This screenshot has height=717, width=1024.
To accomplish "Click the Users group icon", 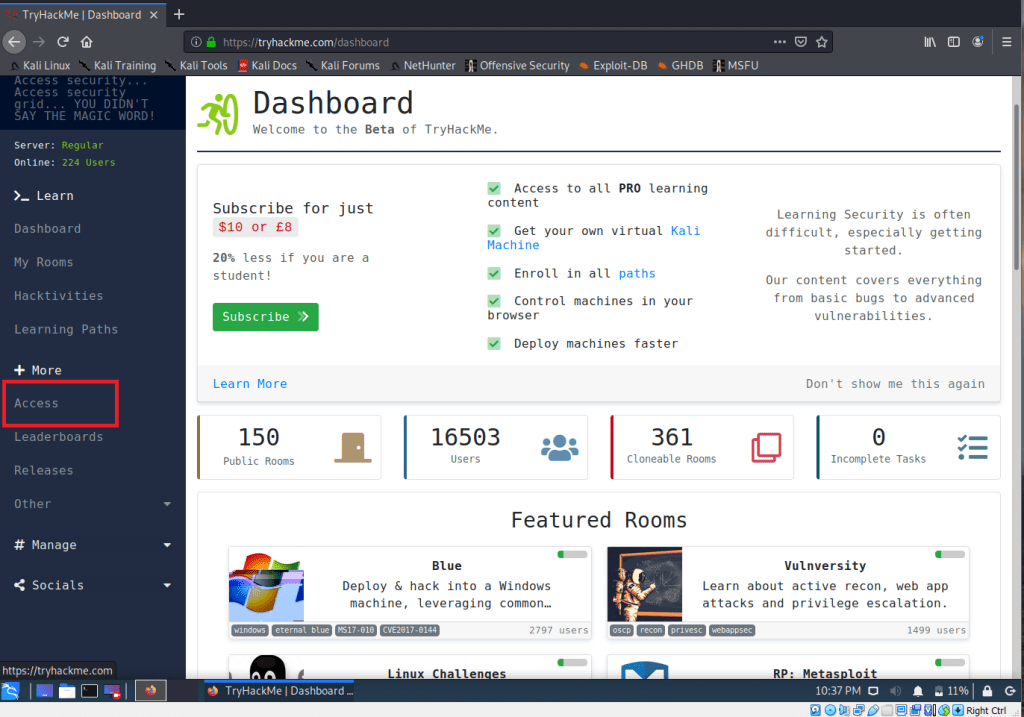I will coord(559,446).
